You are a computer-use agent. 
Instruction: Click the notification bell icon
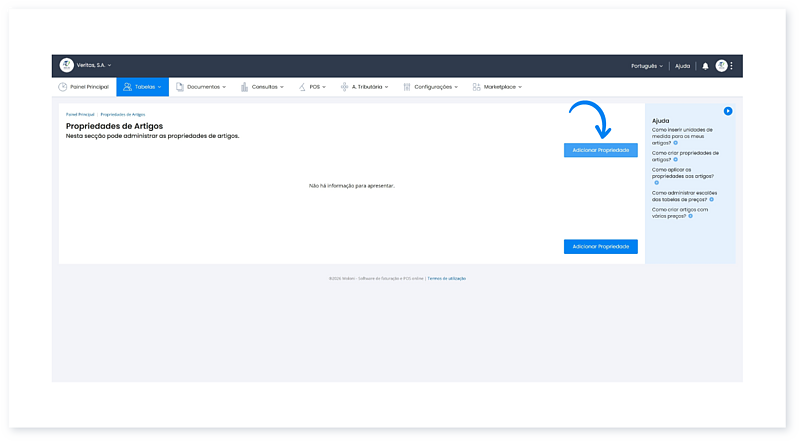click(705, 66)
